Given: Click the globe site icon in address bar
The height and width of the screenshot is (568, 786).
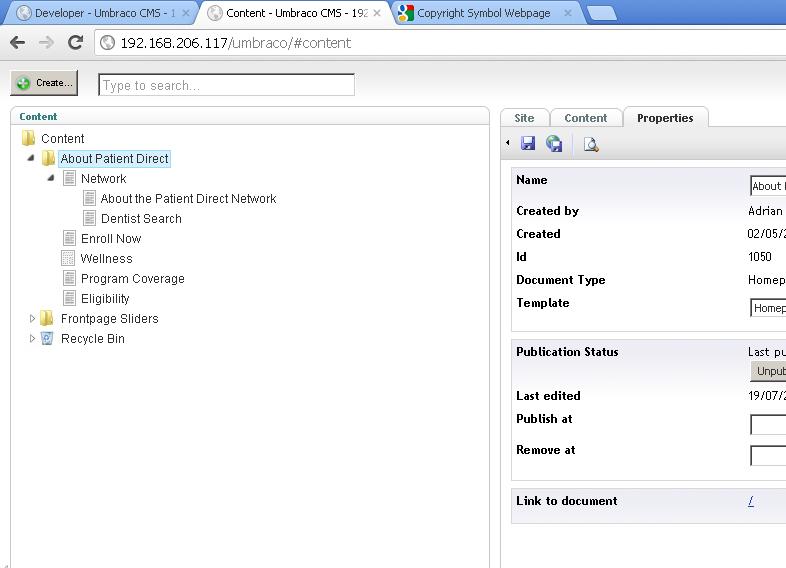Looking at the screenshot, I should 107,43.
